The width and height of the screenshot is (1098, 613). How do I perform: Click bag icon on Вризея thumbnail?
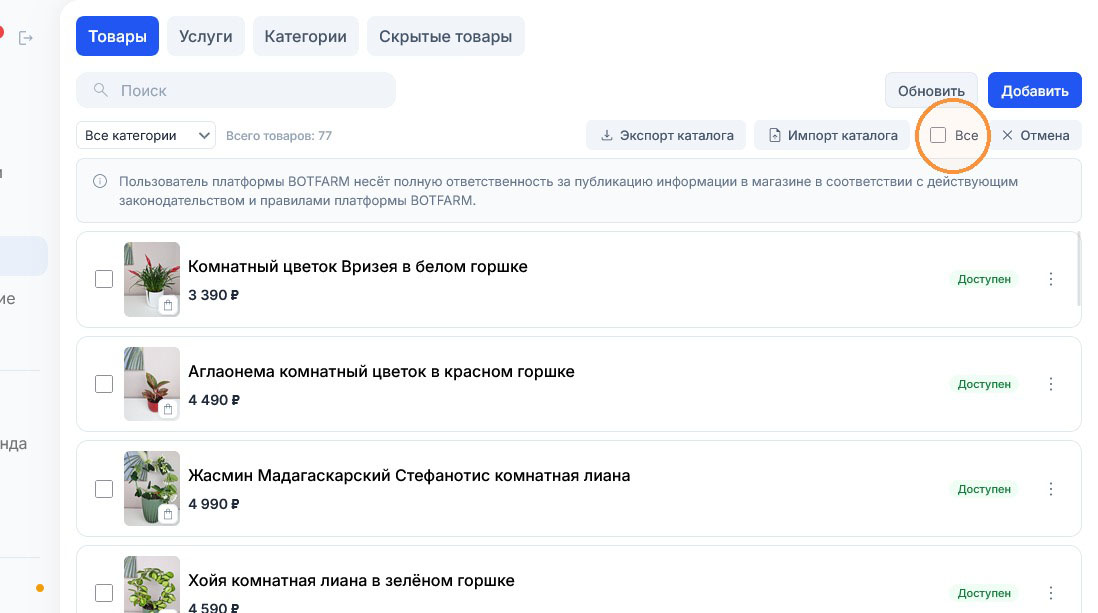168,305
